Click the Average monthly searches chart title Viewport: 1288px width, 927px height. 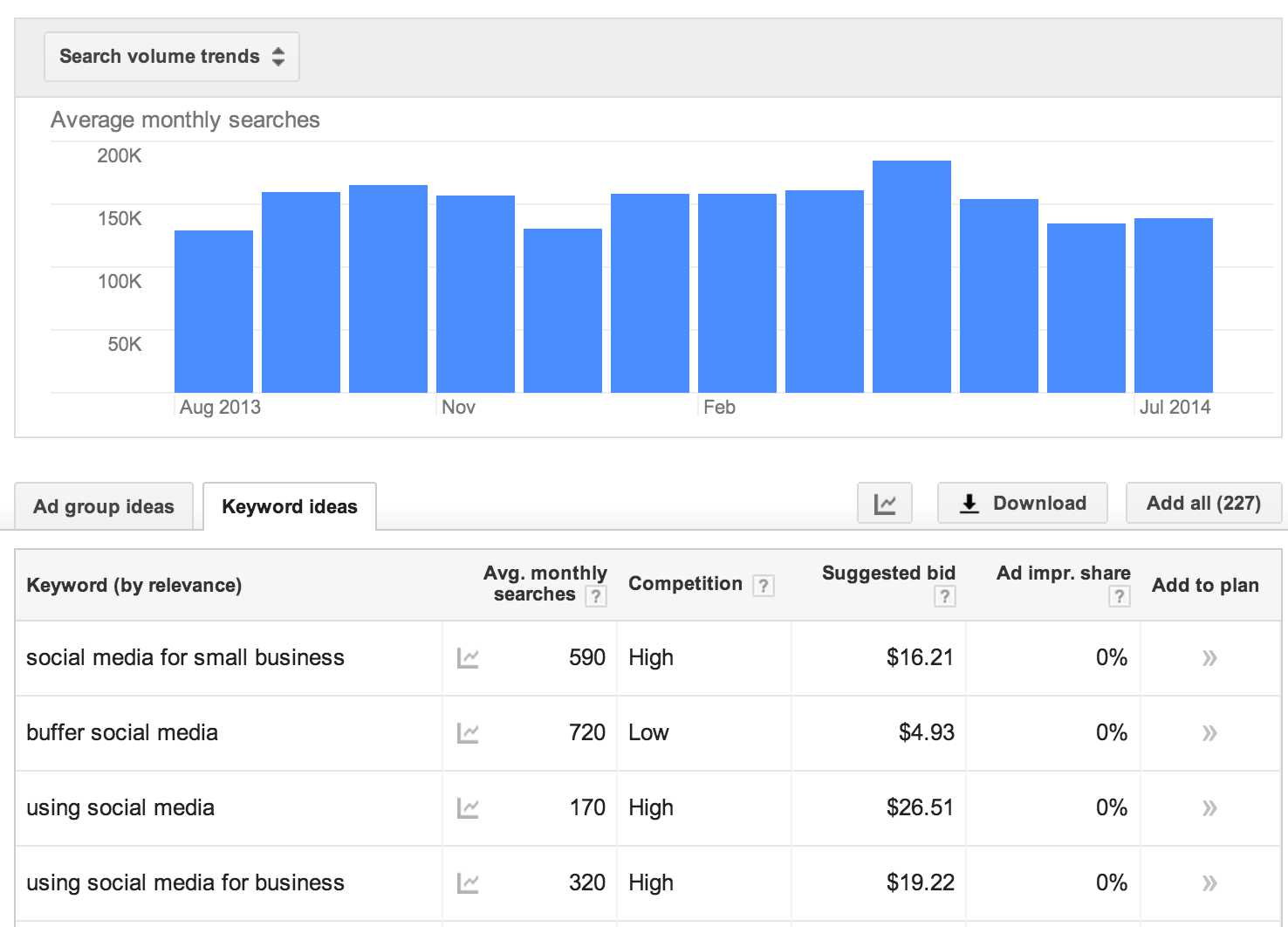(185, 120)
